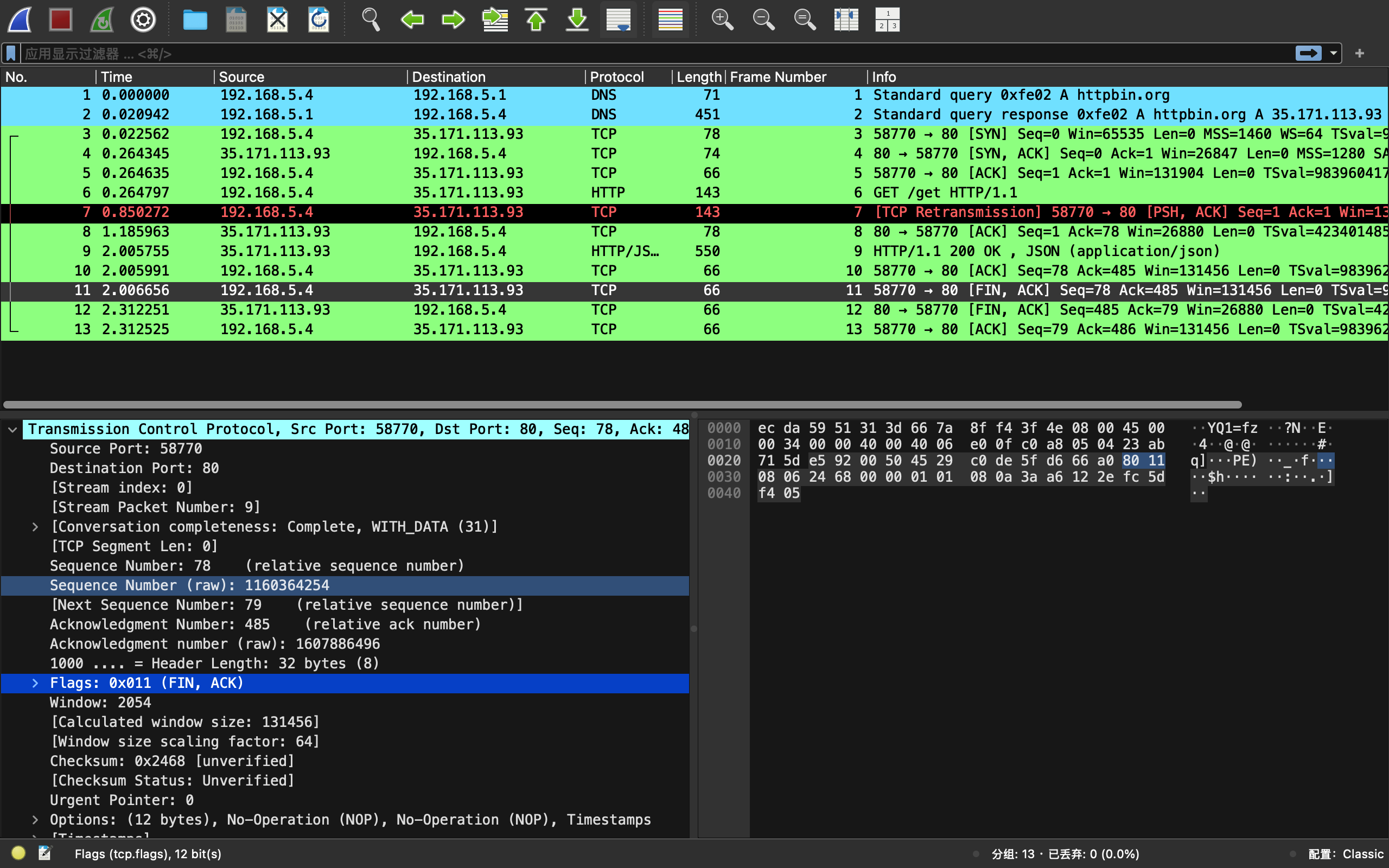Open the pane layout icon
1389x868 pixels.
pyautogui.click(x=887, y=20)
